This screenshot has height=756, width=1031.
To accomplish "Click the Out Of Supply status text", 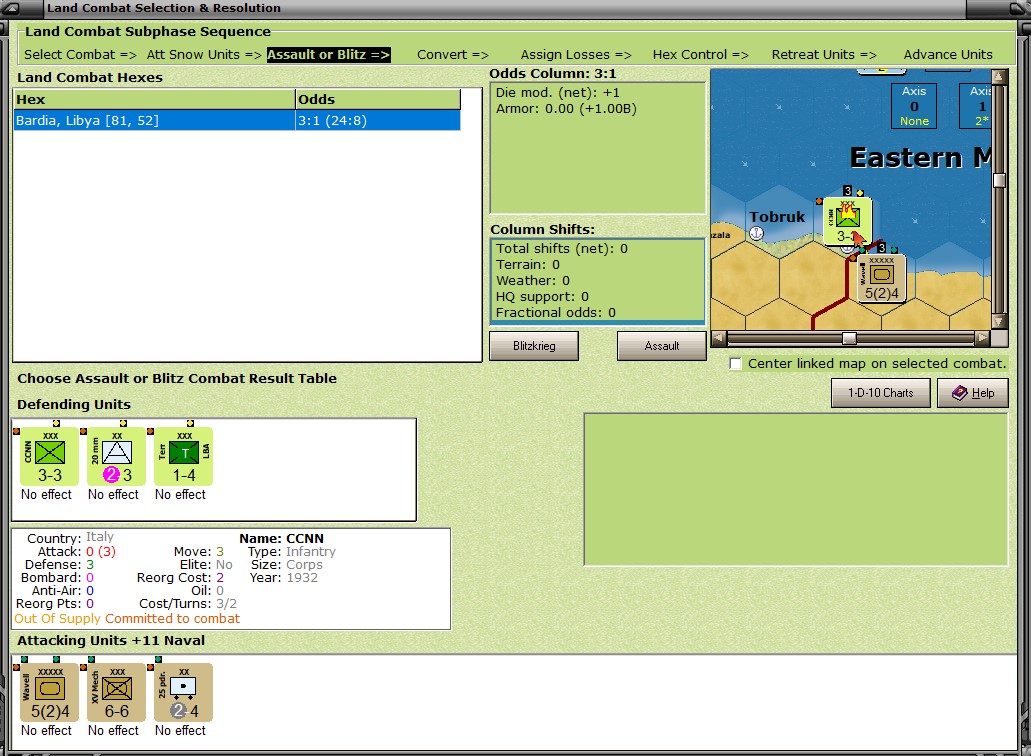I will (x=58, y=619).
